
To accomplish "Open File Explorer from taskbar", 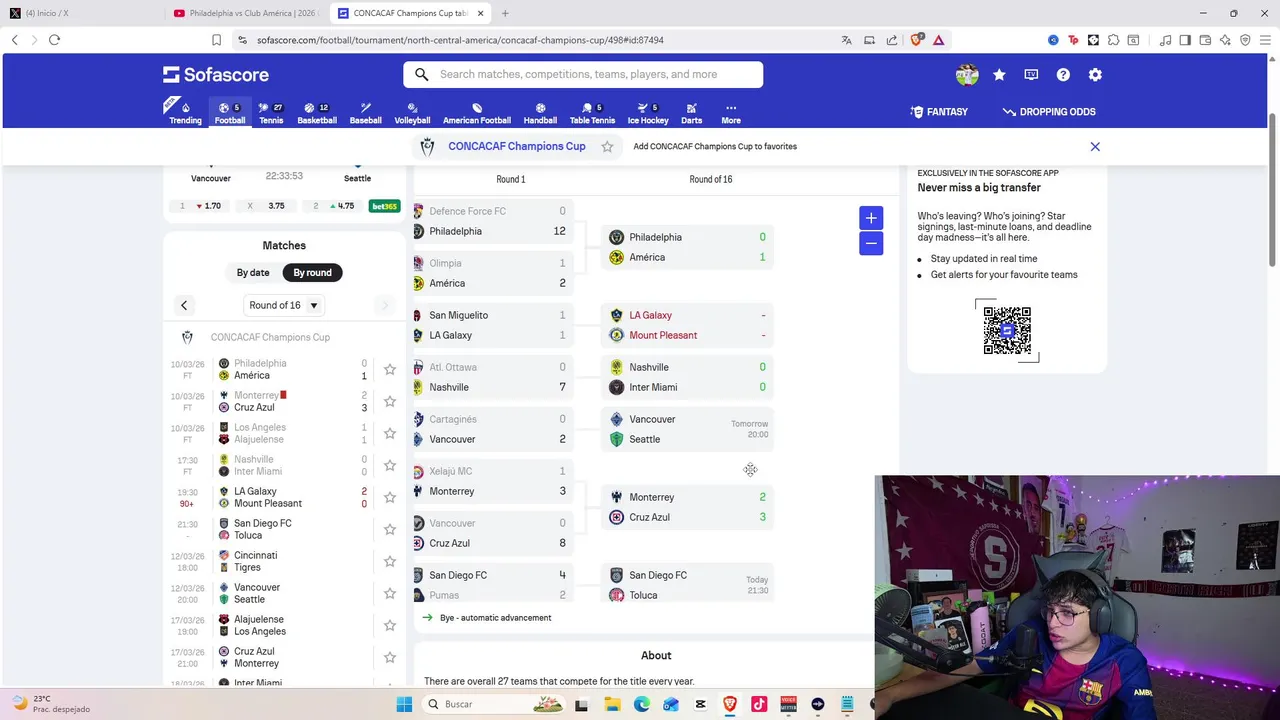I will pyautogui.click(x=612, y=704).
